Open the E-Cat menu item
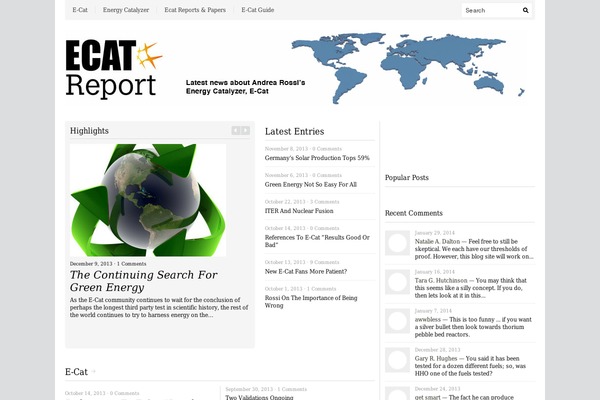 [80, 10]
